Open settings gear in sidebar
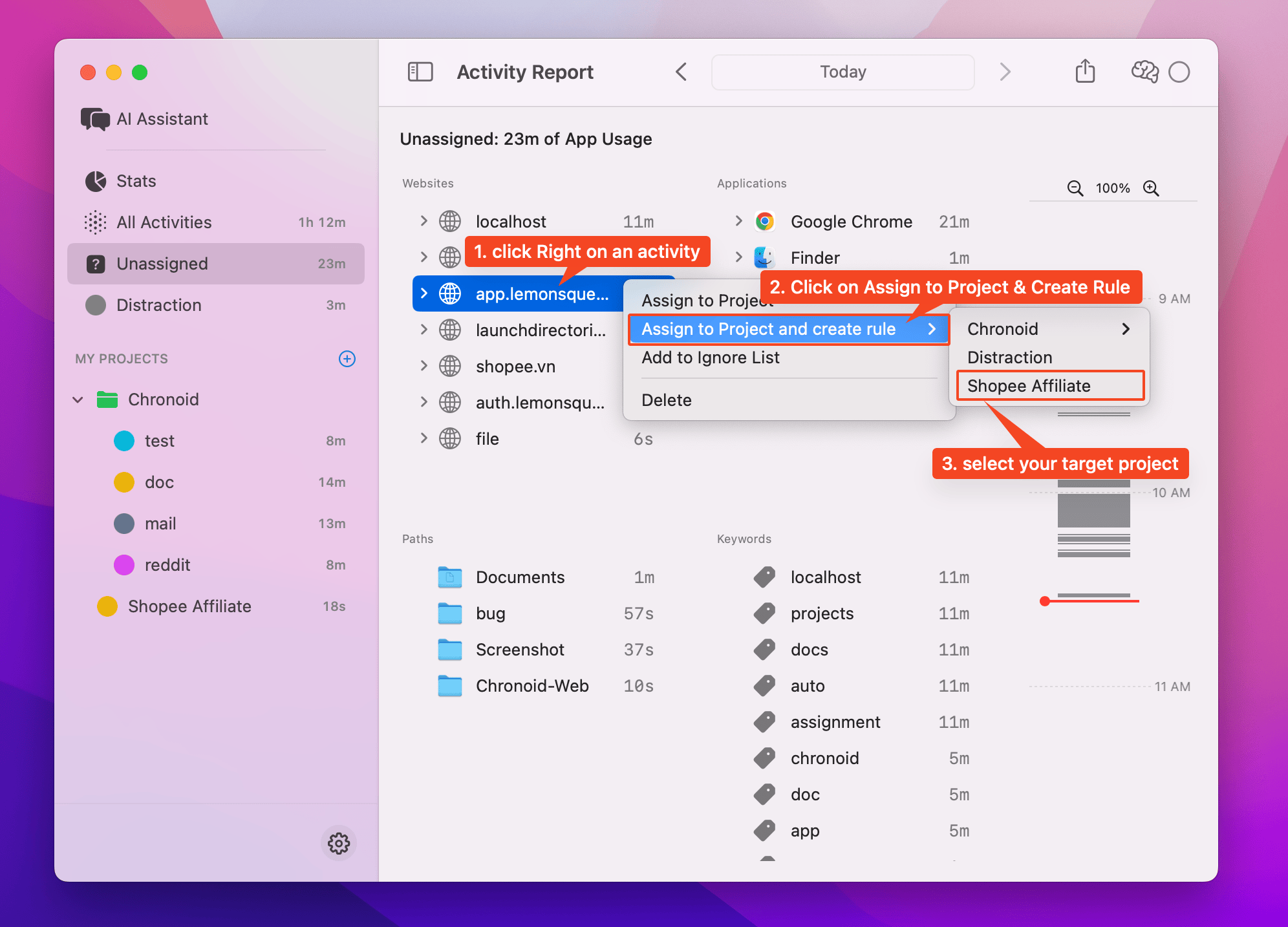Viewport: 1288px width, 927px height. 338,843
